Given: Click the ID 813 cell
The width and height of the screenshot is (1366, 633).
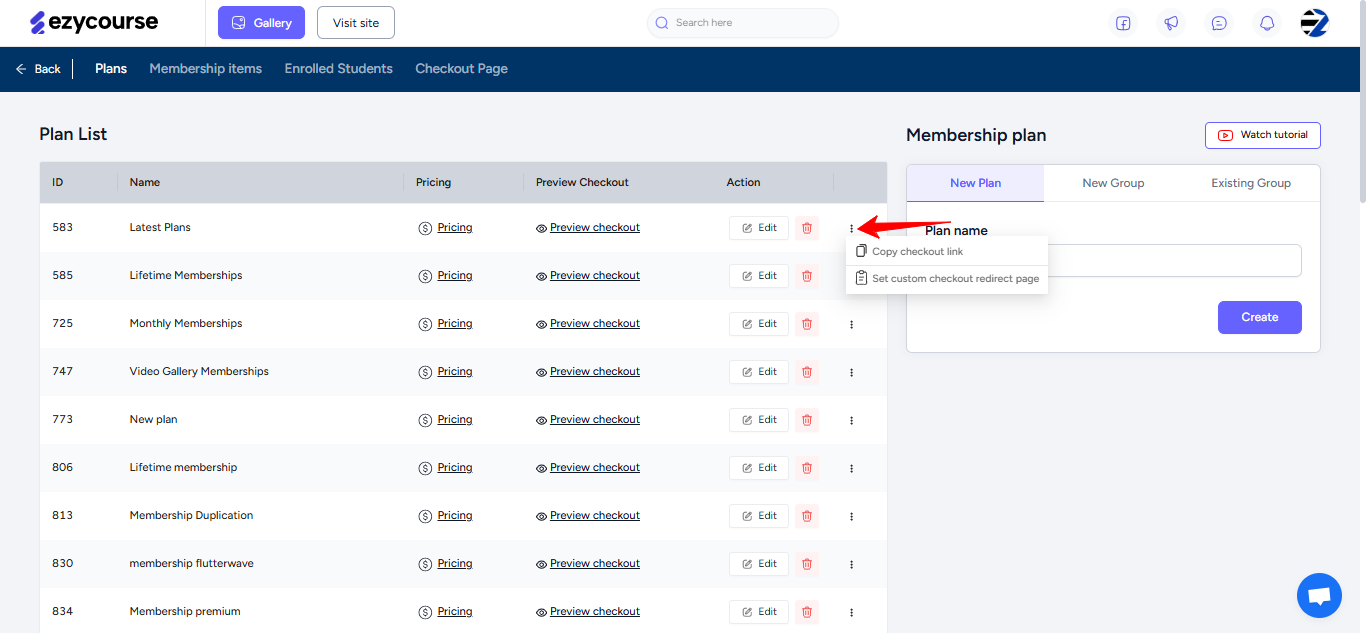Looking at the screenshot, I should 63,516.
